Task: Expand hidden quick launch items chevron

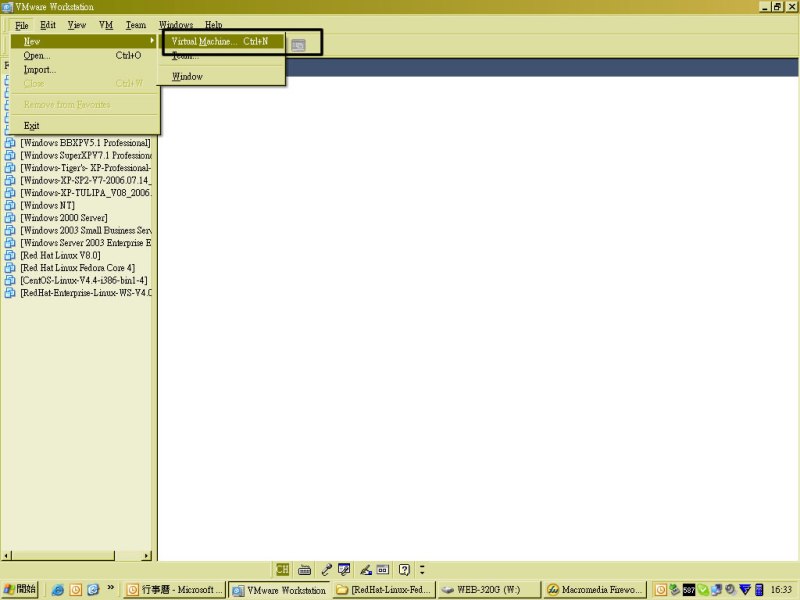Action: tap(111, 588)
